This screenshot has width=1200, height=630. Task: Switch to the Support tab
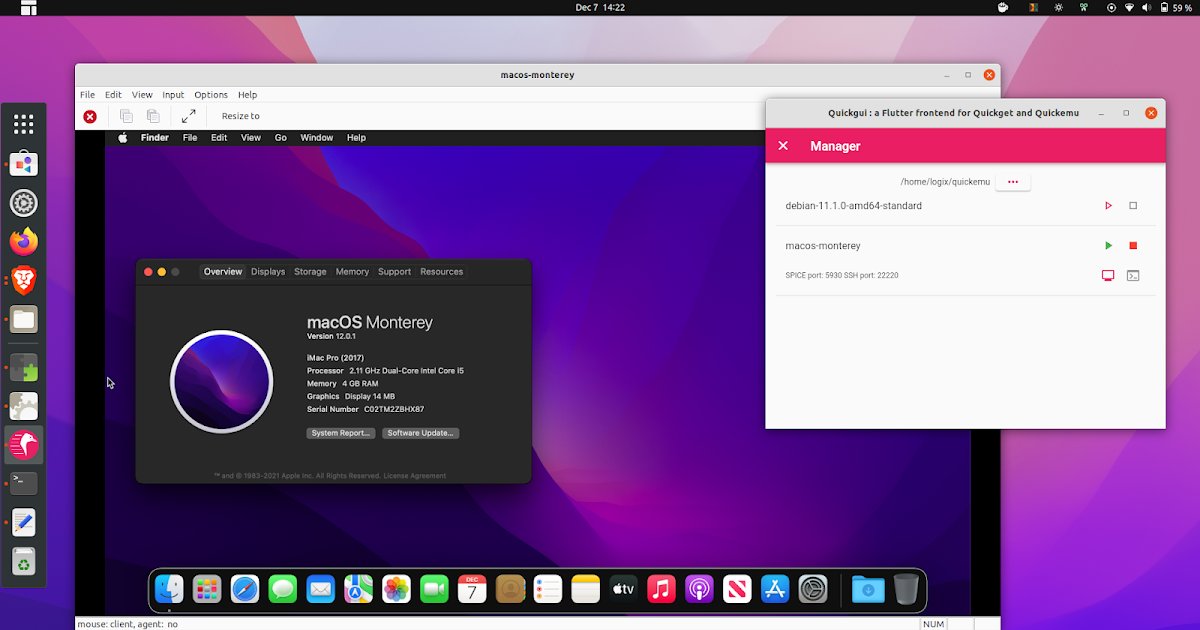(x=394, y=272)
